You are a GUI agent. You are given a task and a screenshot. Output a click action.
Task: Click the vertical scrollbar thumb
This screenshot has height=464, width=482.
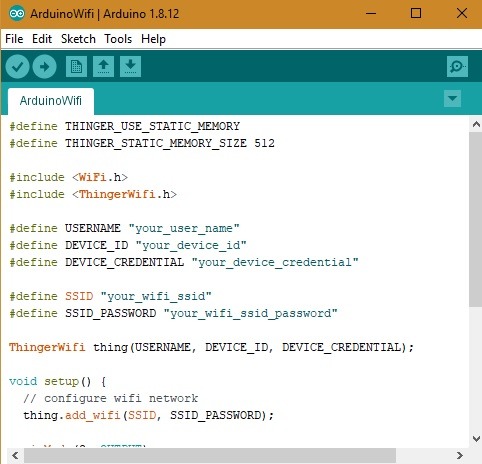[475, 219]
